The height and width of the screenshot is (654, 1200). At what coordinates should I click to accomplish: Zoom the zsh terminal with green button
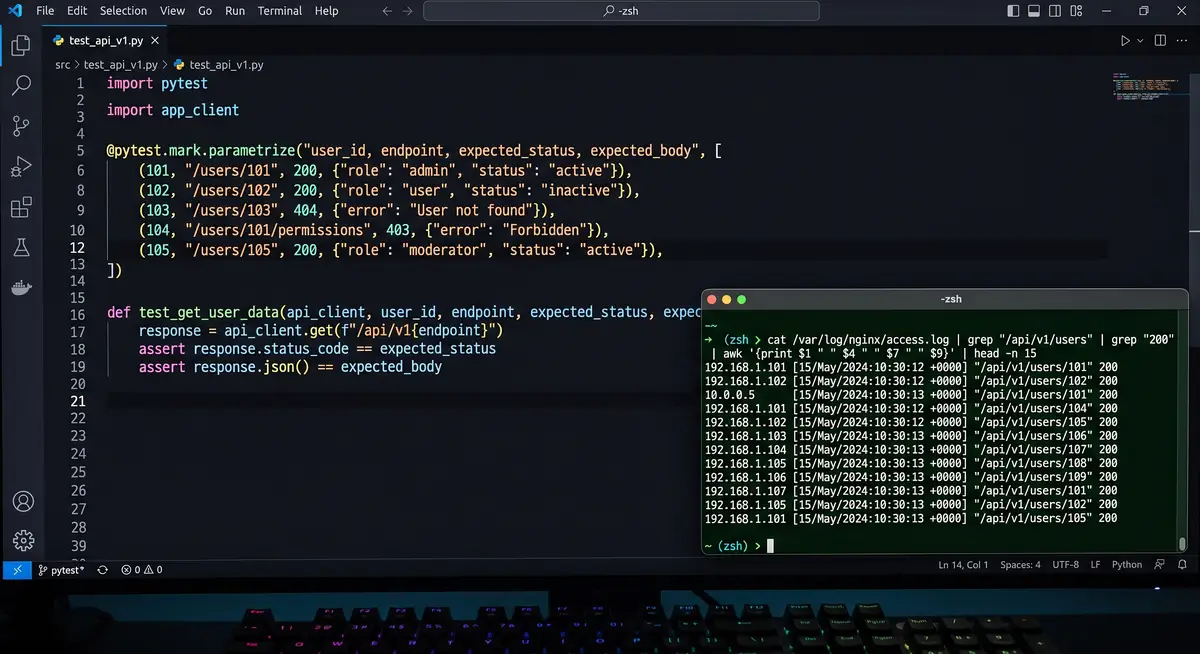tap(741, 300)
